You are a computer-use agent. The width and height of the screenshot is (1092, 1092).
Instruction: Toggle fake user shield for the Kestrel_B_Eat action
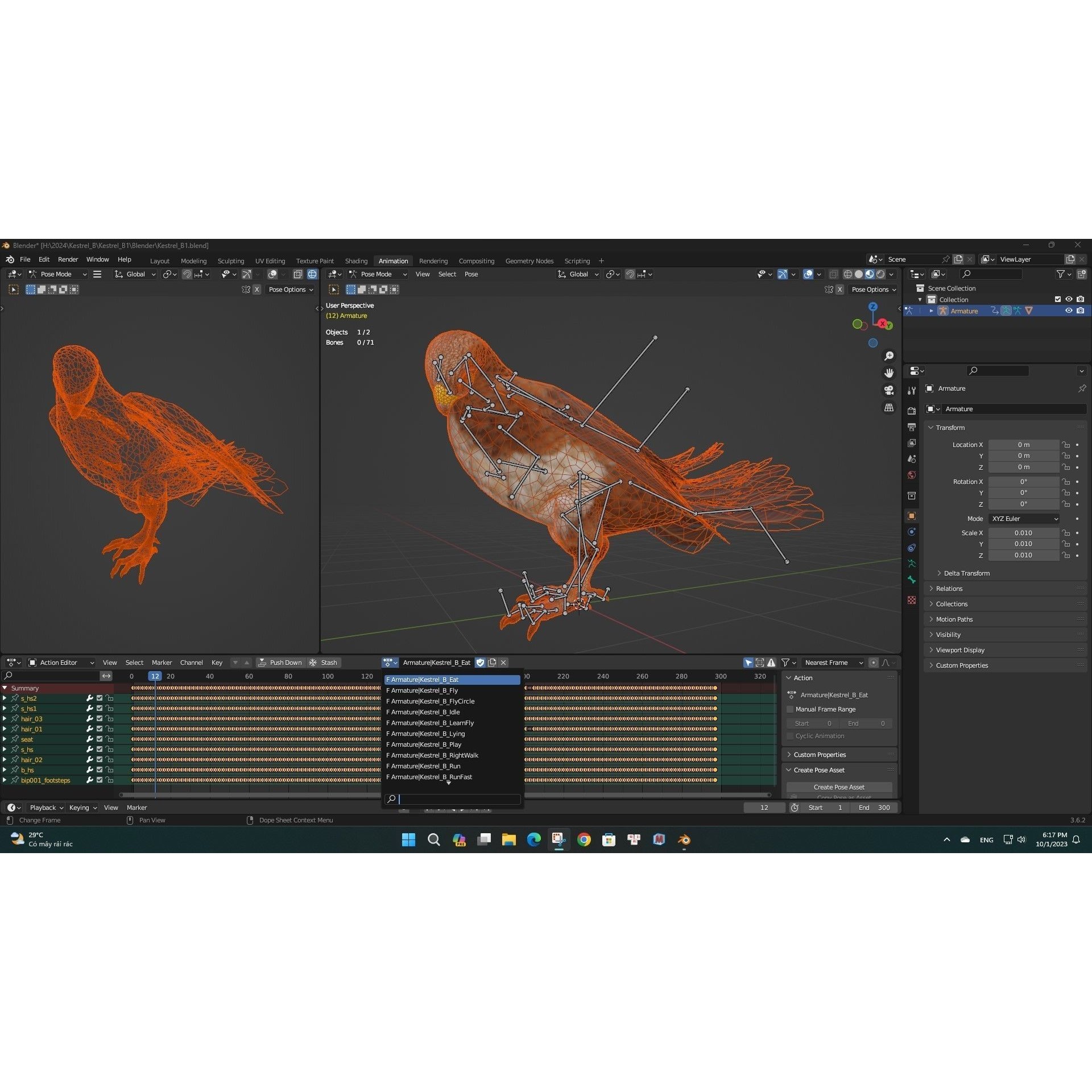click(480, 662)
